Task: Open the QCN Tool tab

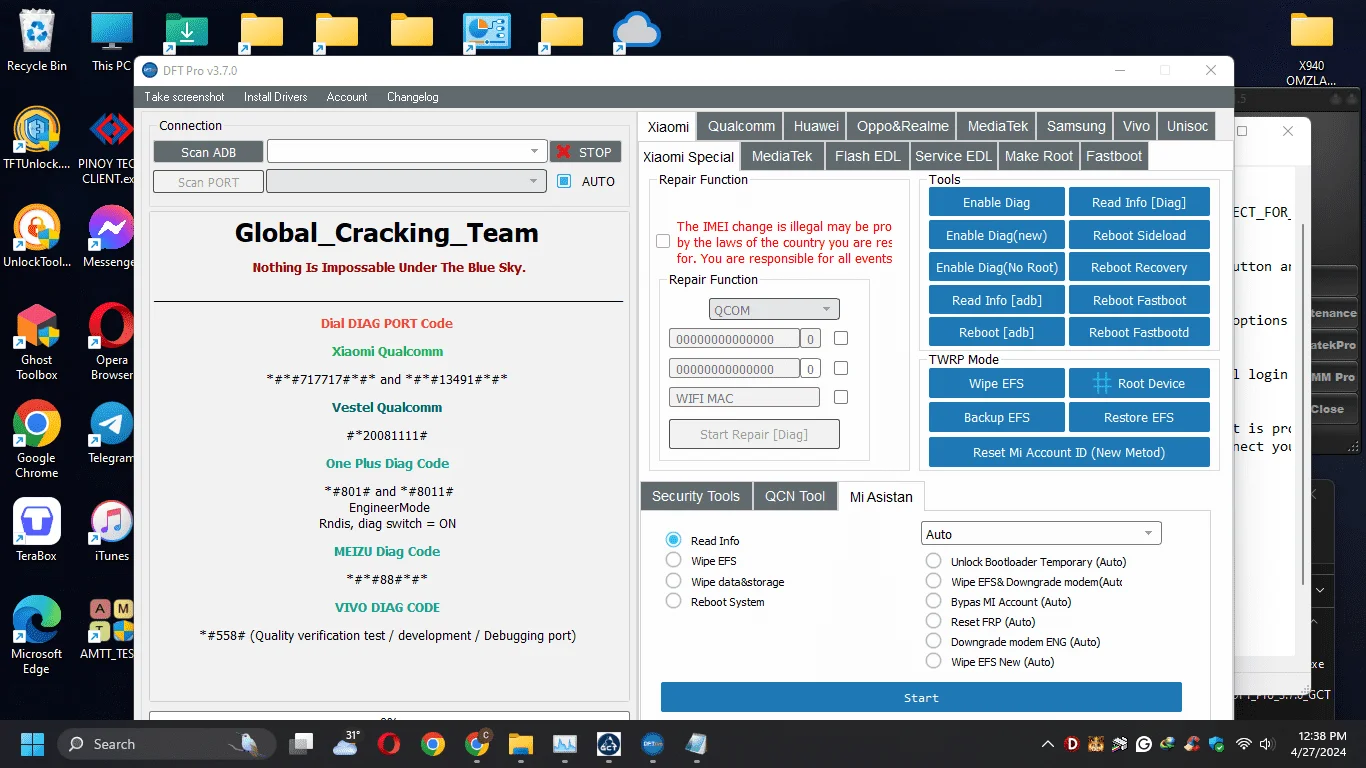Action: point(795,496)
